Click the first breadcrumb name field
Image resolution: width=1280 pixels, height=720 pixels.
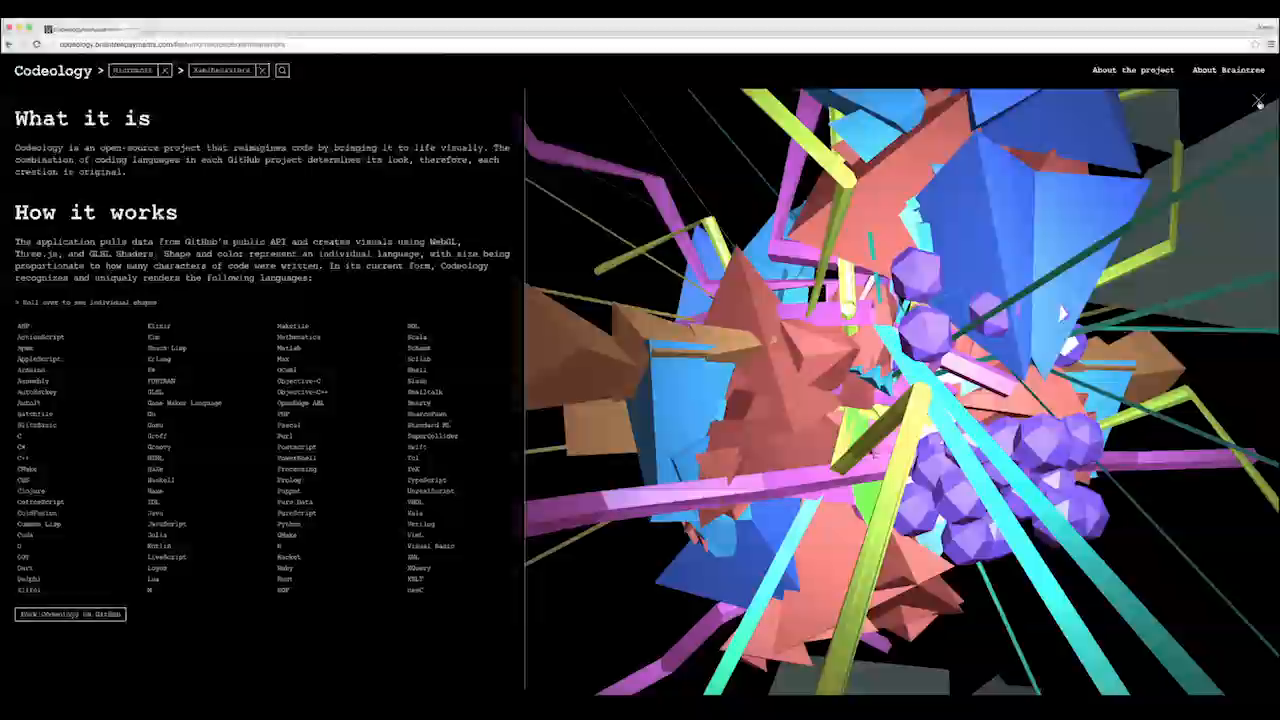tap(133, 70)
